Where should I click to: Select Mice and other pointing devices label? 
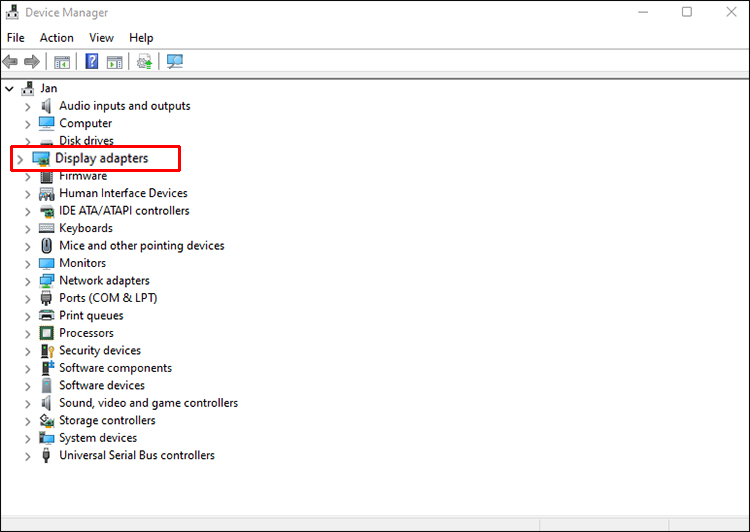pyautogui.click(x=142, y=245)
